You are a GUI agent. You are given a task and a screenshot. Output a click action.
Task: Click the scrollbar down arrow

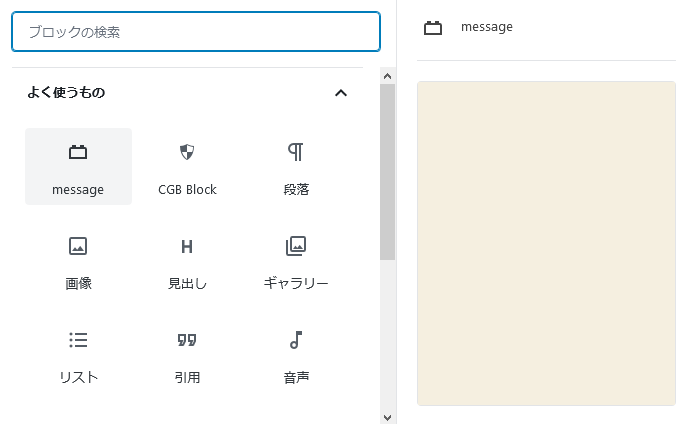(x=388, y=417)
